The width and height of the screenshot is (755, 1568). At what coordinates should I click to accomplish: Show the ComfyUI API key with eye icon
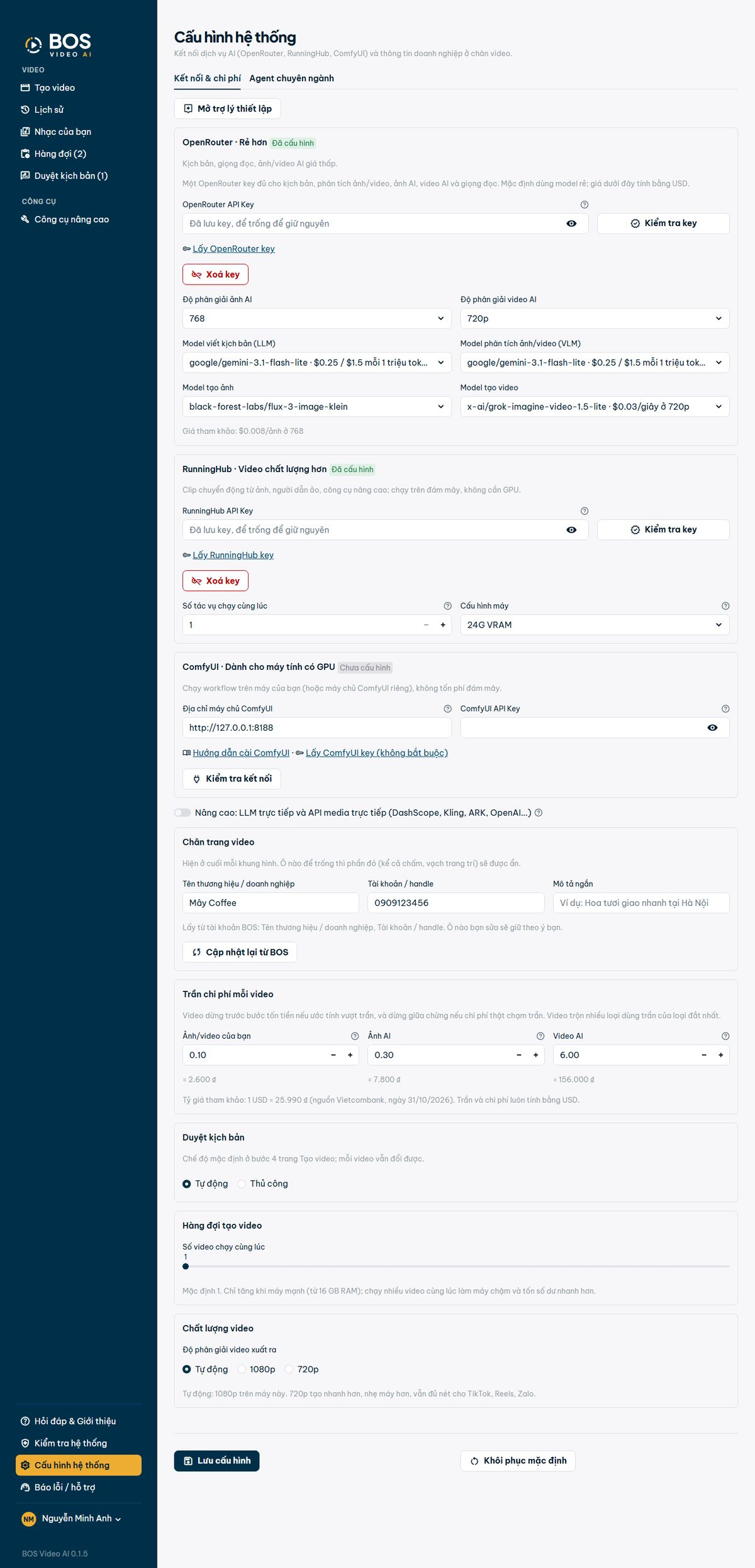pos(712,728)
